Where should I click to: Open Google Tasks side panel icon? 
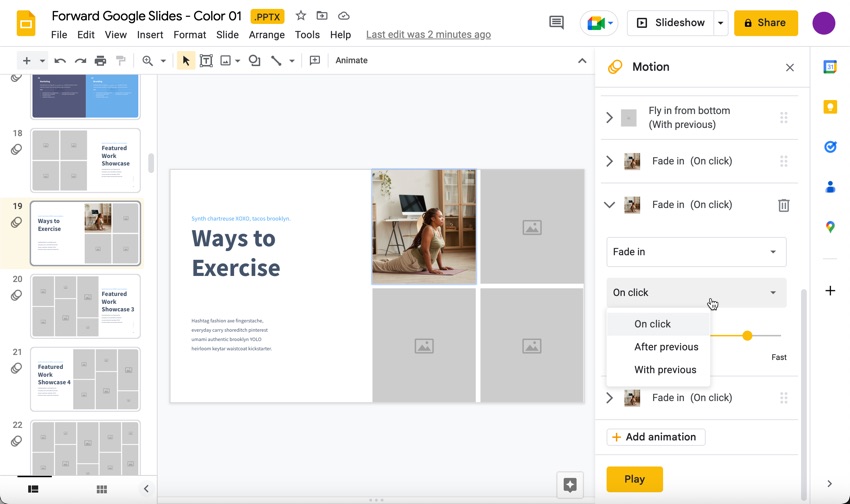tap(830, 147)
